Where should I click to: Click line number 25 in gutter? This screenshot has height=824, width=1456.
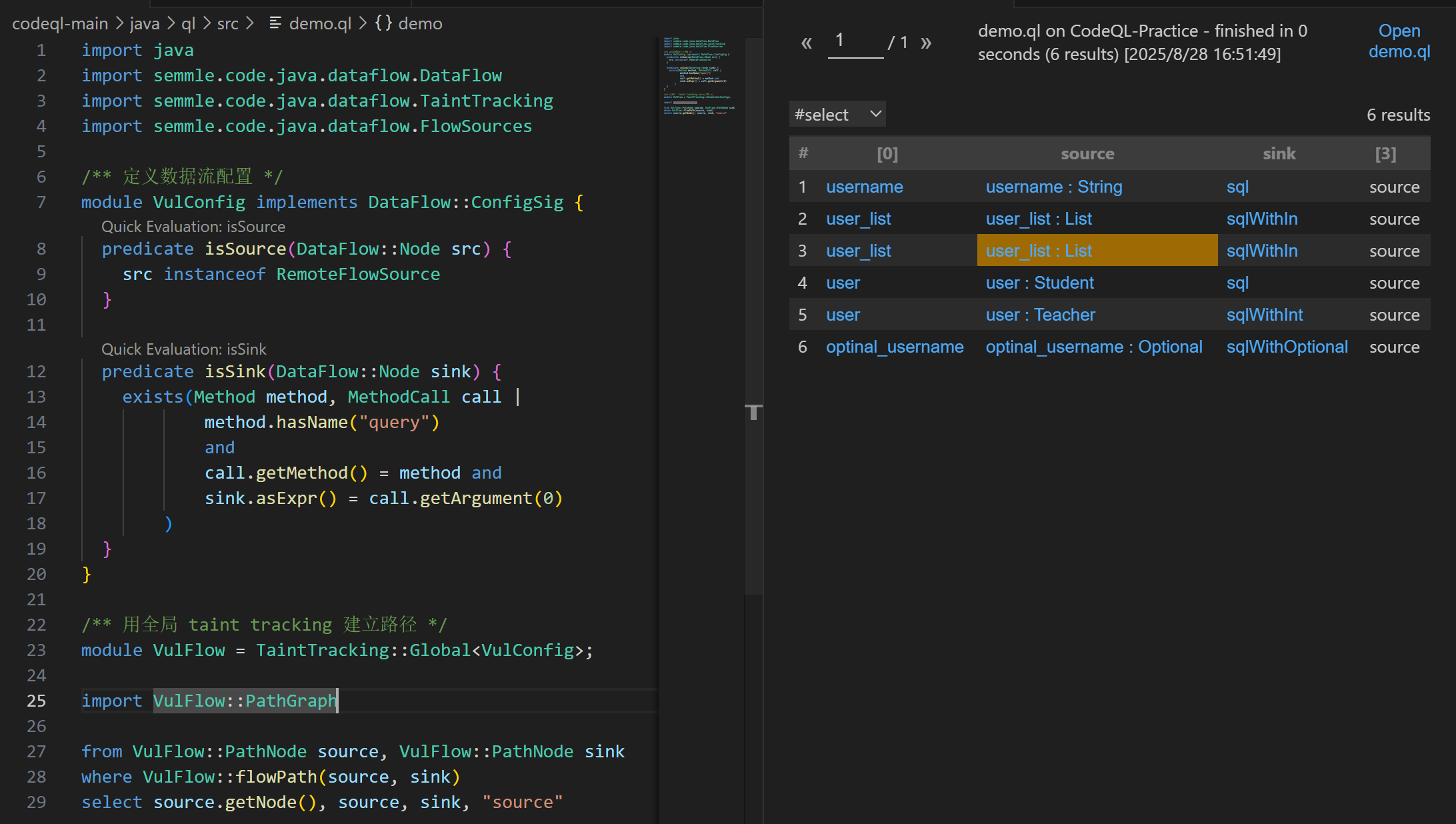click(37, 701)
